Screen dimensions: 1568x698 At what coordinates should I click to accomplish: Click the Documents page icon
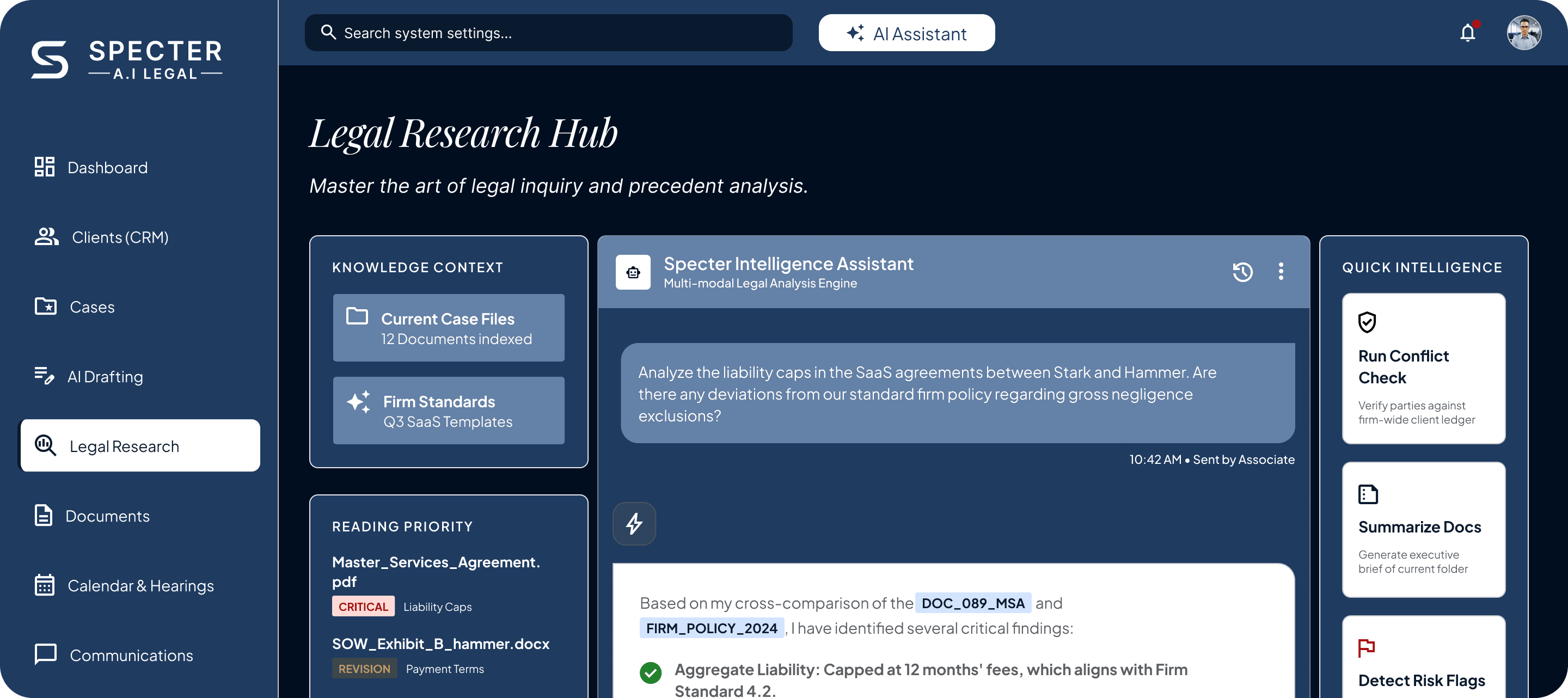coord(43,515)
